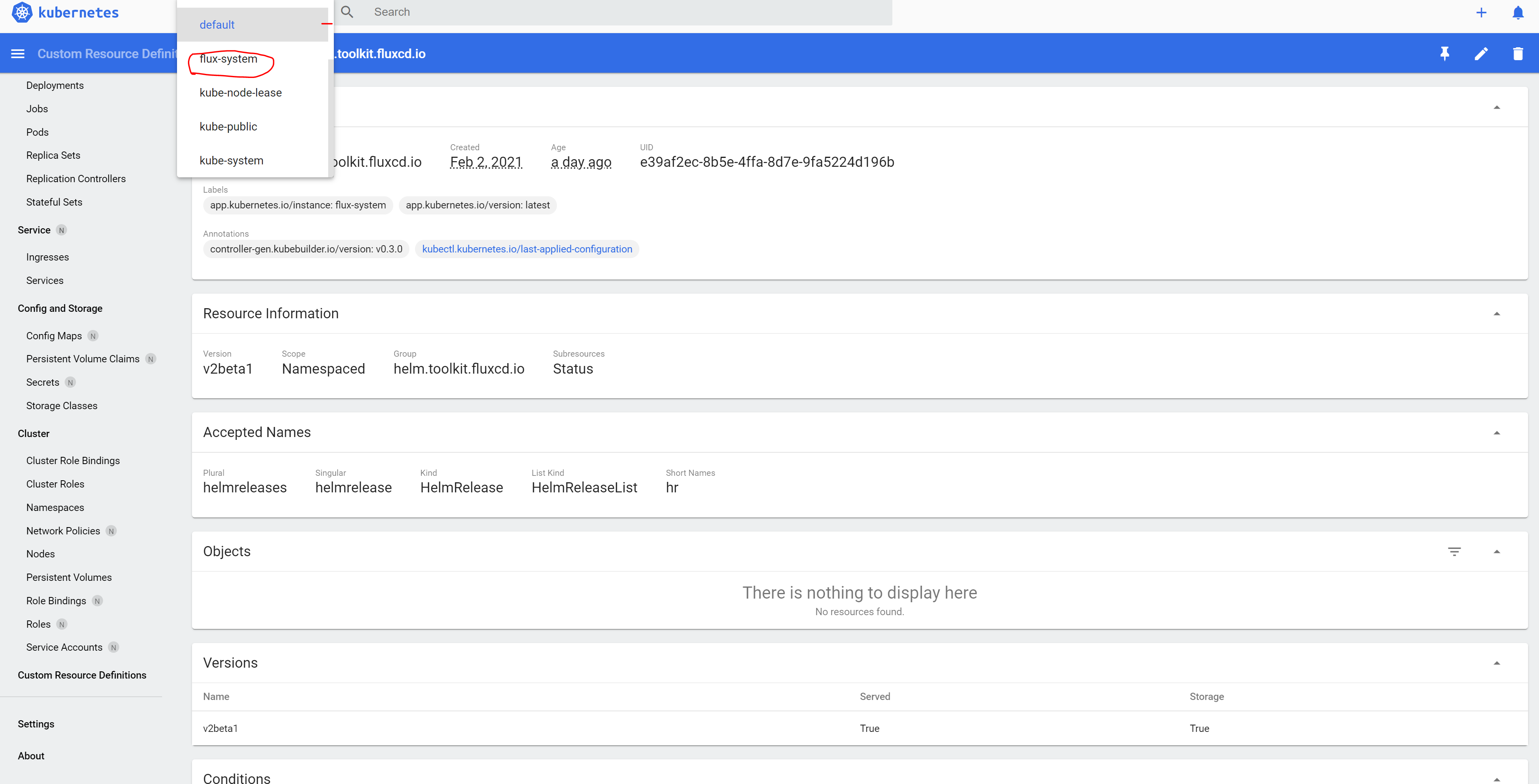Click the v2beta1 row in Versions table

(x=859, y=729)
